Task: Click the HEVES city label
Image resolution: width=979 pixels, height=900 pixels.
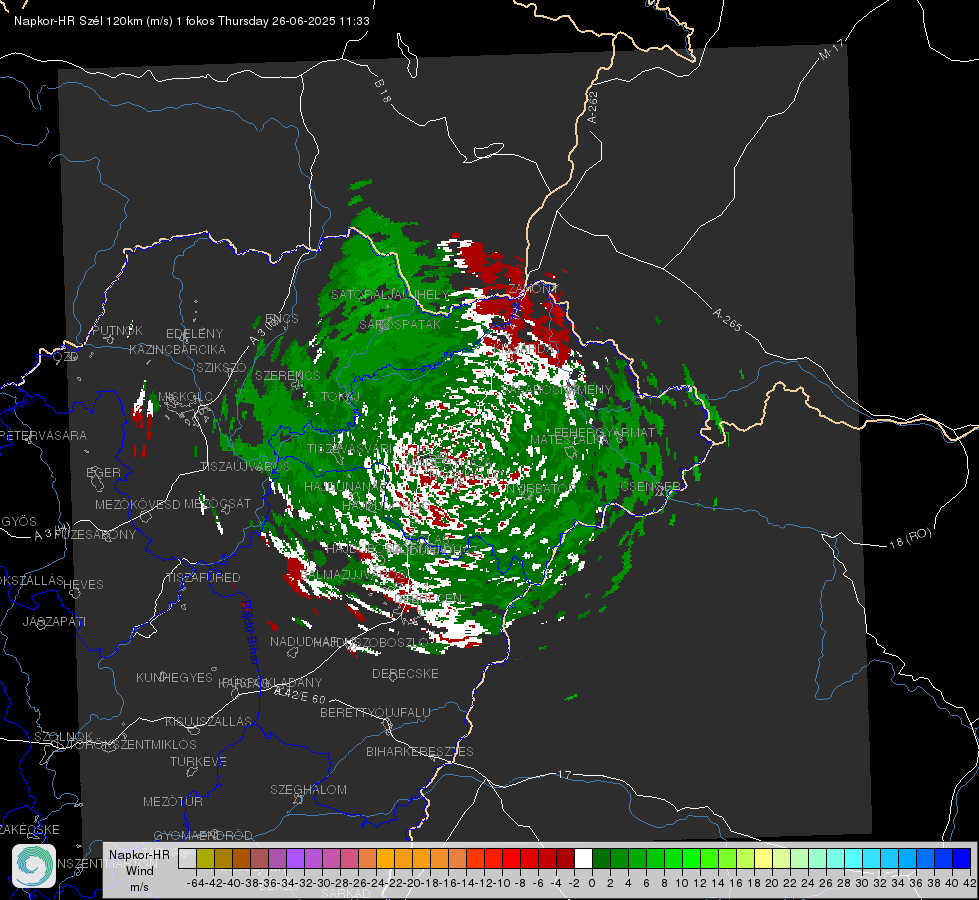Action: coord(84,585)
